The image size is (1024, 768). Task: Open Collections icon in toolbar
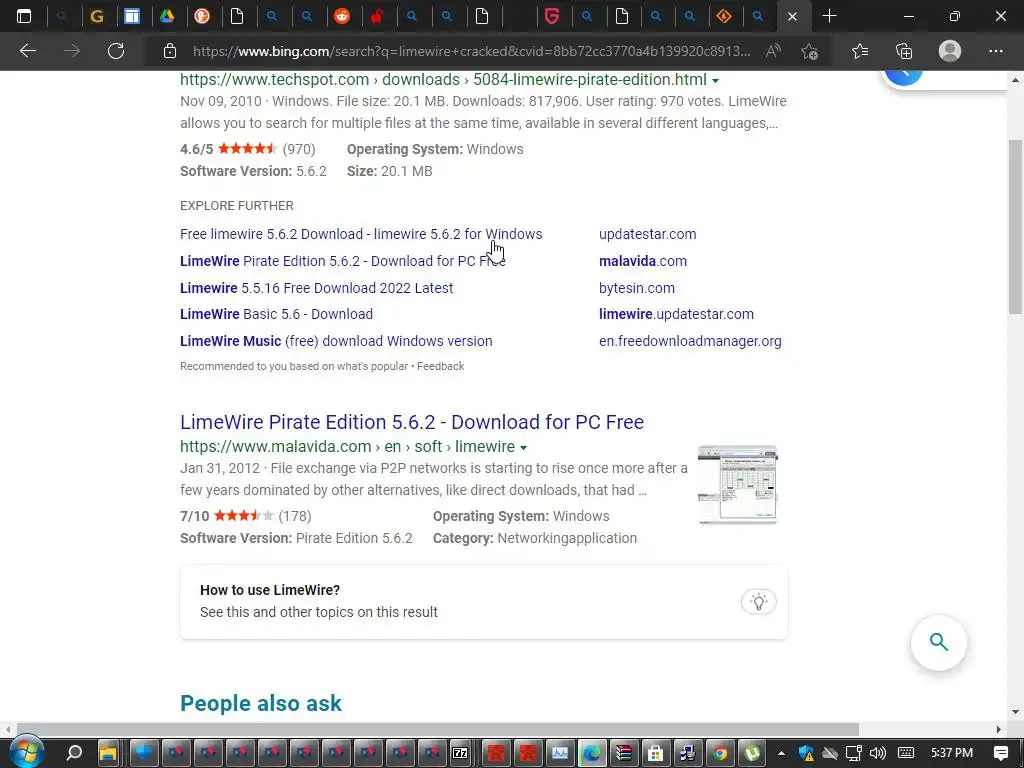point(904,51)
